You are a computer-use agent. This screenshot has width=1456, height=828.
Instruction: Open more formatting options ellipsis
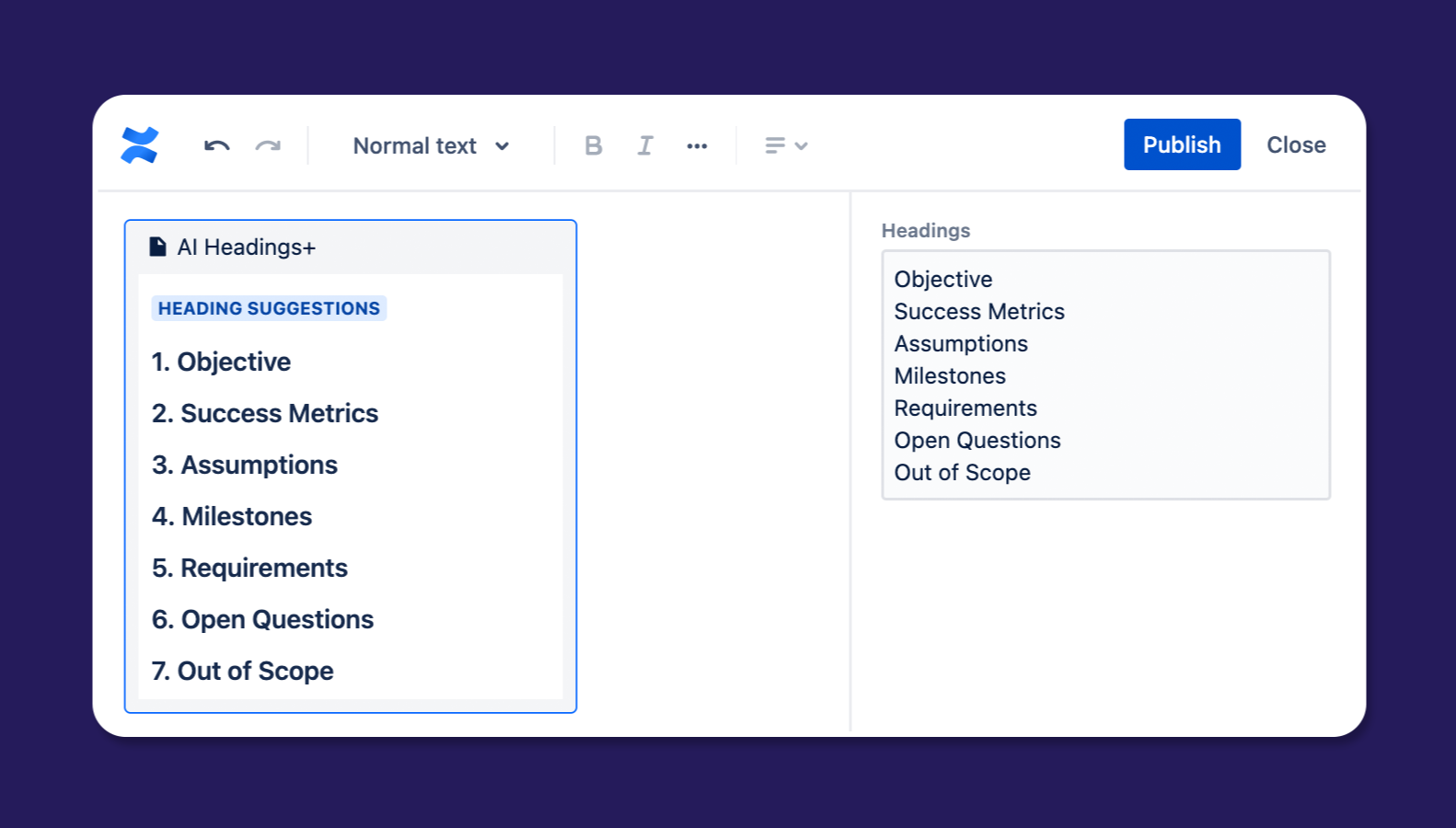coord(697,145)
